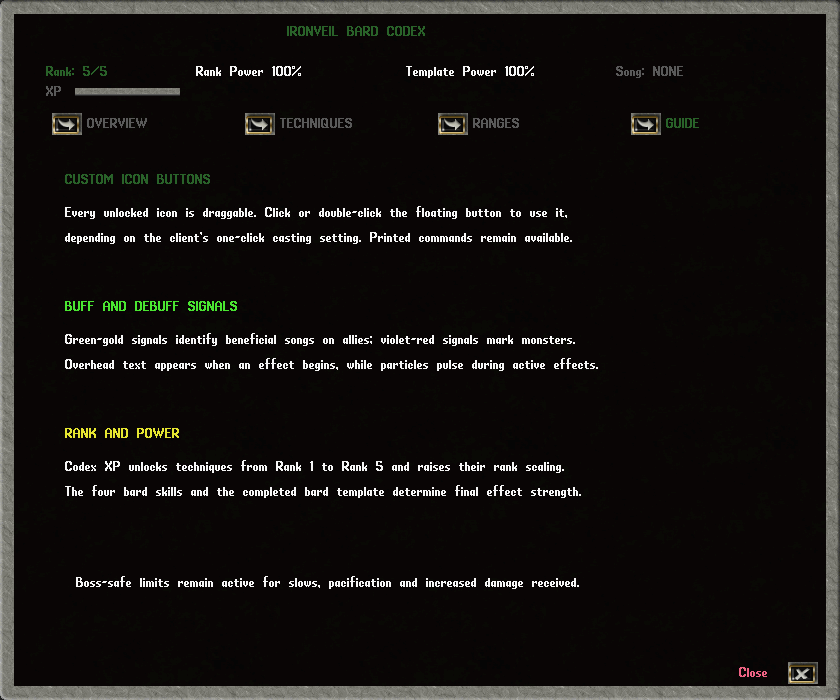
Task: Click the Template Power 100% value
Action: coord(470,71)
